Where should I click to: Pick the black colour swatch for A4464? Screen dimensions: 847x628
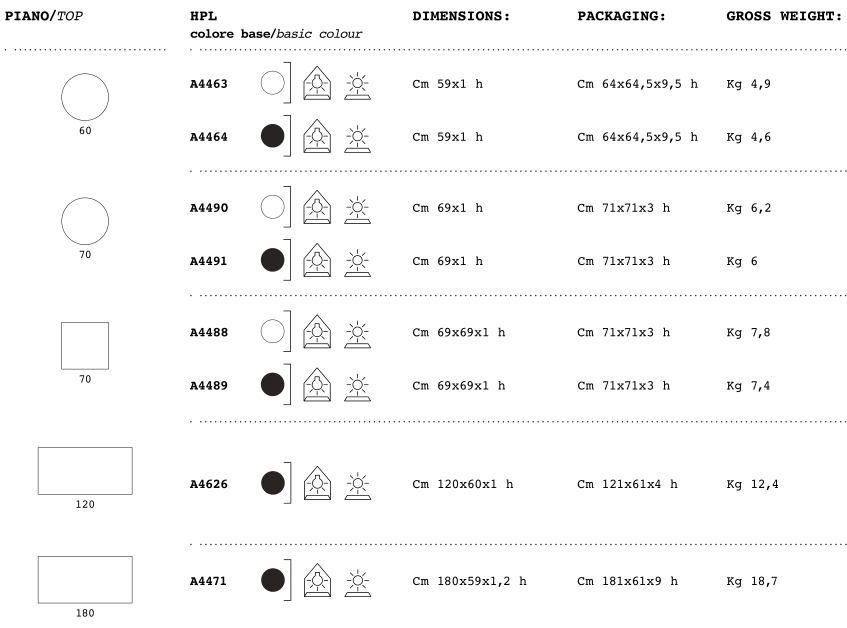click(272, 137)
